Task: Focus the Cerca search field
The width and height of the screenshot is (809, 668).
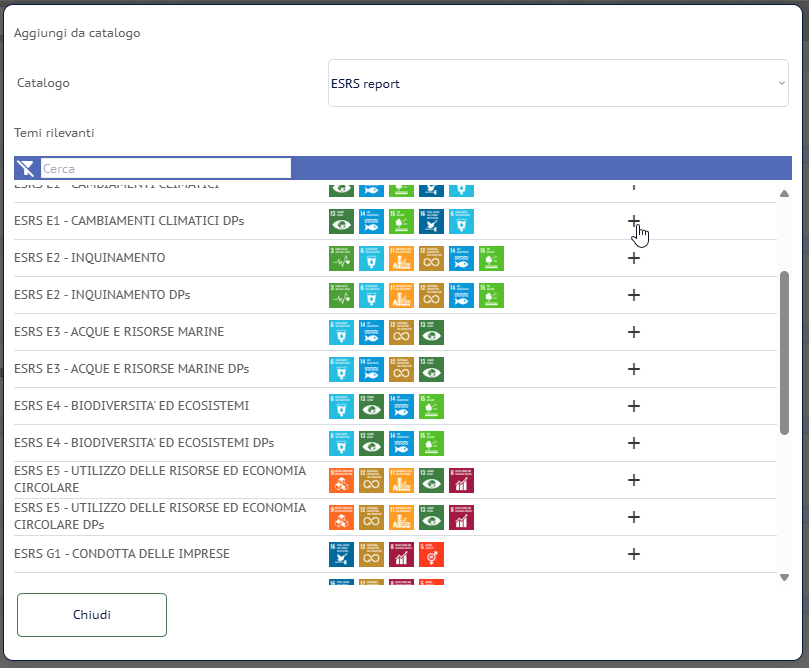Action: (x=165, y=168)
